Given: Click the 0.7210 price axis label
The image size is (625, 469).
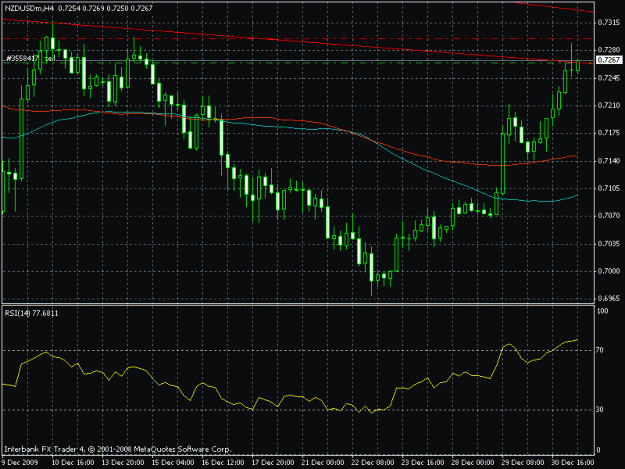Looking at the screenshot, I should 609,106.
